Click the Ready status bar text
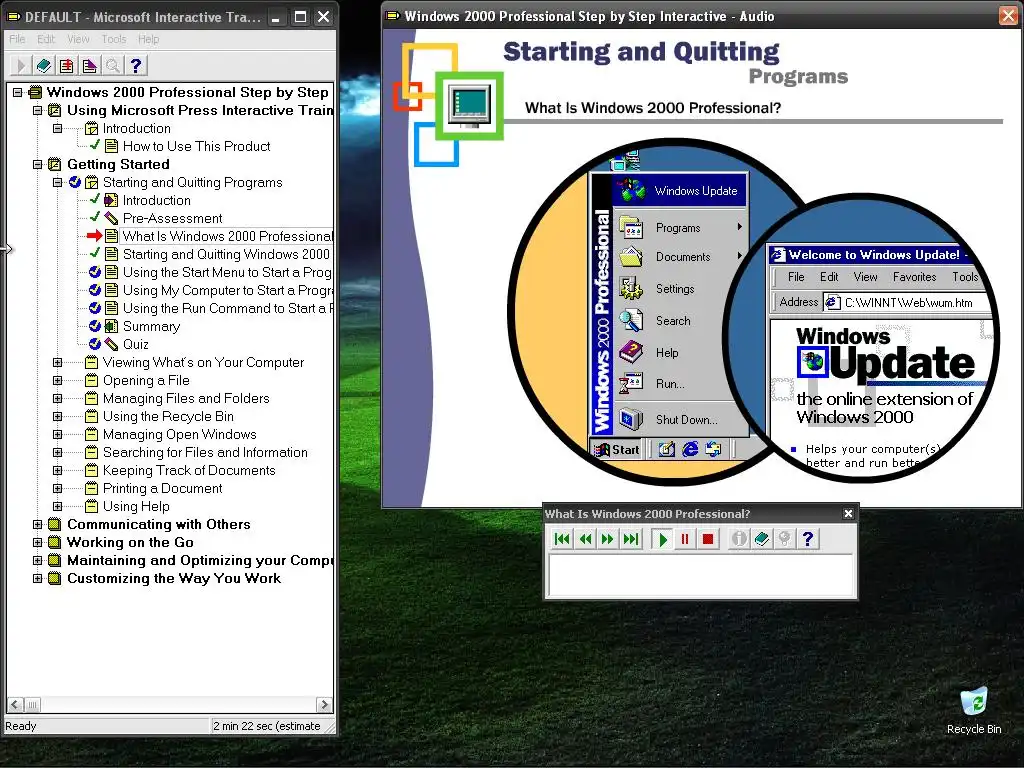The height and width of the screenshot is (768, 1024). [x=21, y=726]
